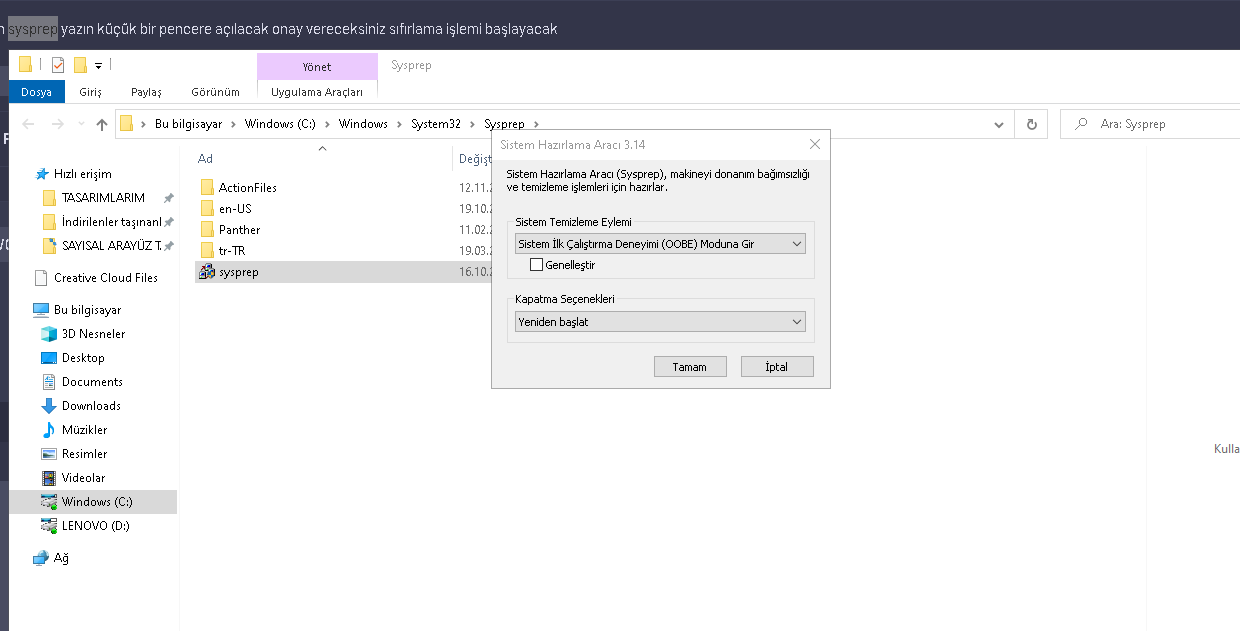This screenshot has width=1240, height=631.
Task: Expand the chevron after Sysprep in breadcrumb
Action: coord(536,124)
